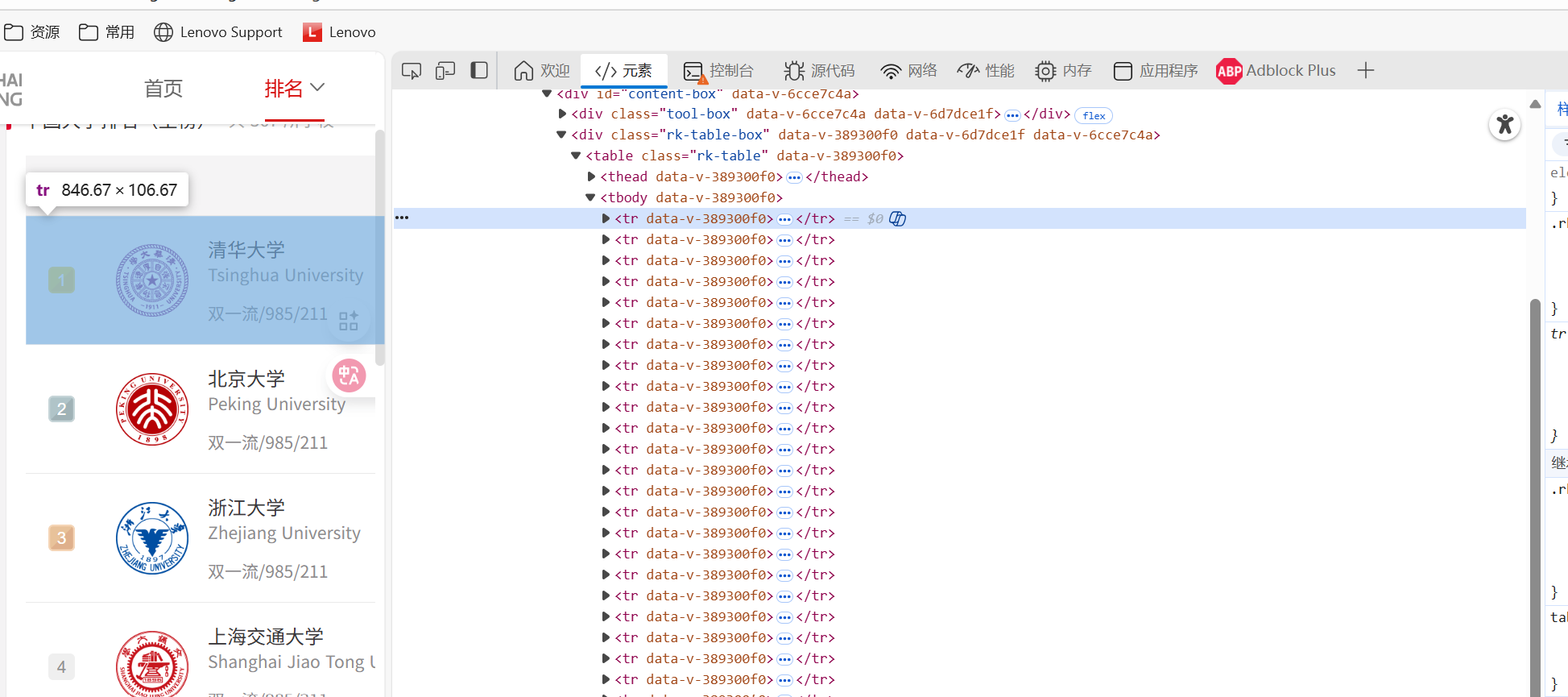Expand the selected tr node marked $0
This screenshot has height=697, width=1568.
click(606, 218)
